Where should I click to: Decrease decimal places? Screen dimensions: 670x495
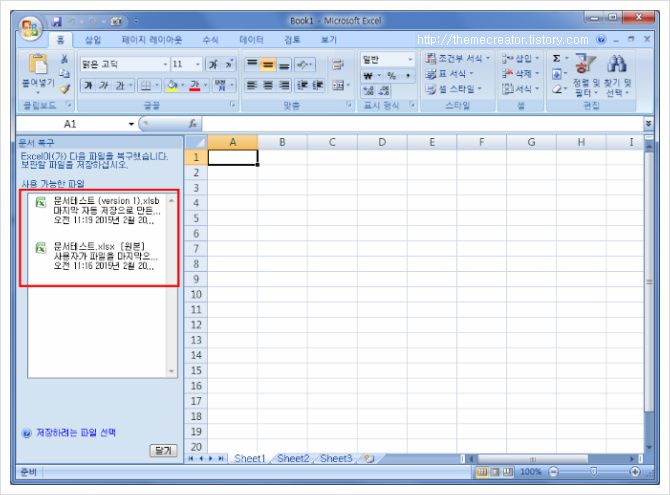384,91
